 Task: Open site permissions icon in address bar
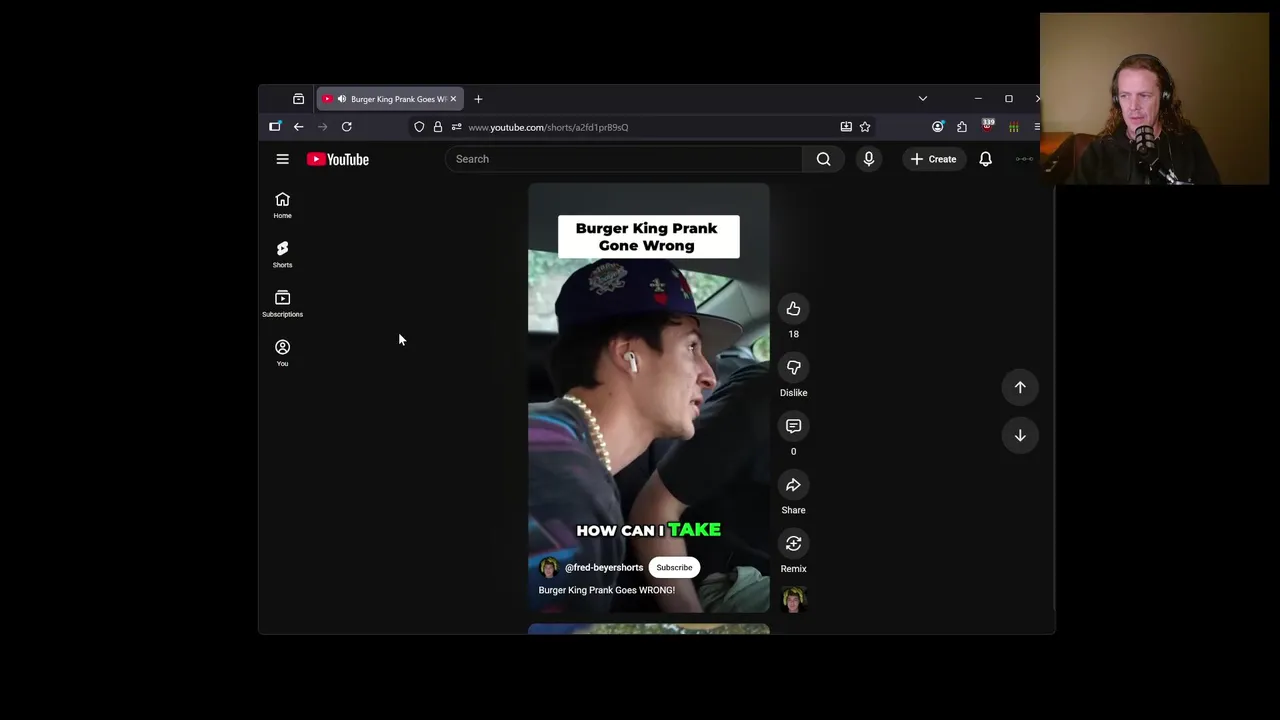(x=456, y=127)
